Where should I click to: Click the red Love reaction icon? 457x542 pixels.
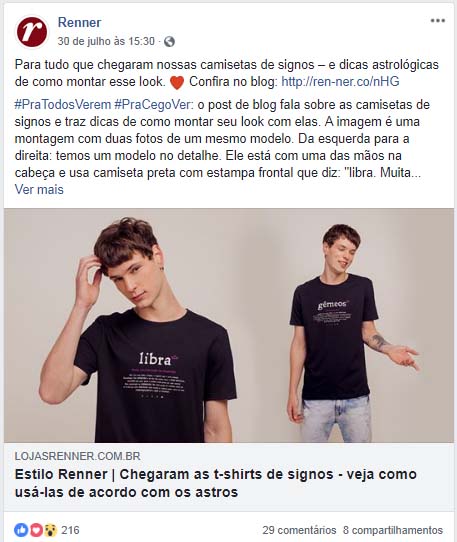[x=36, y=530]
